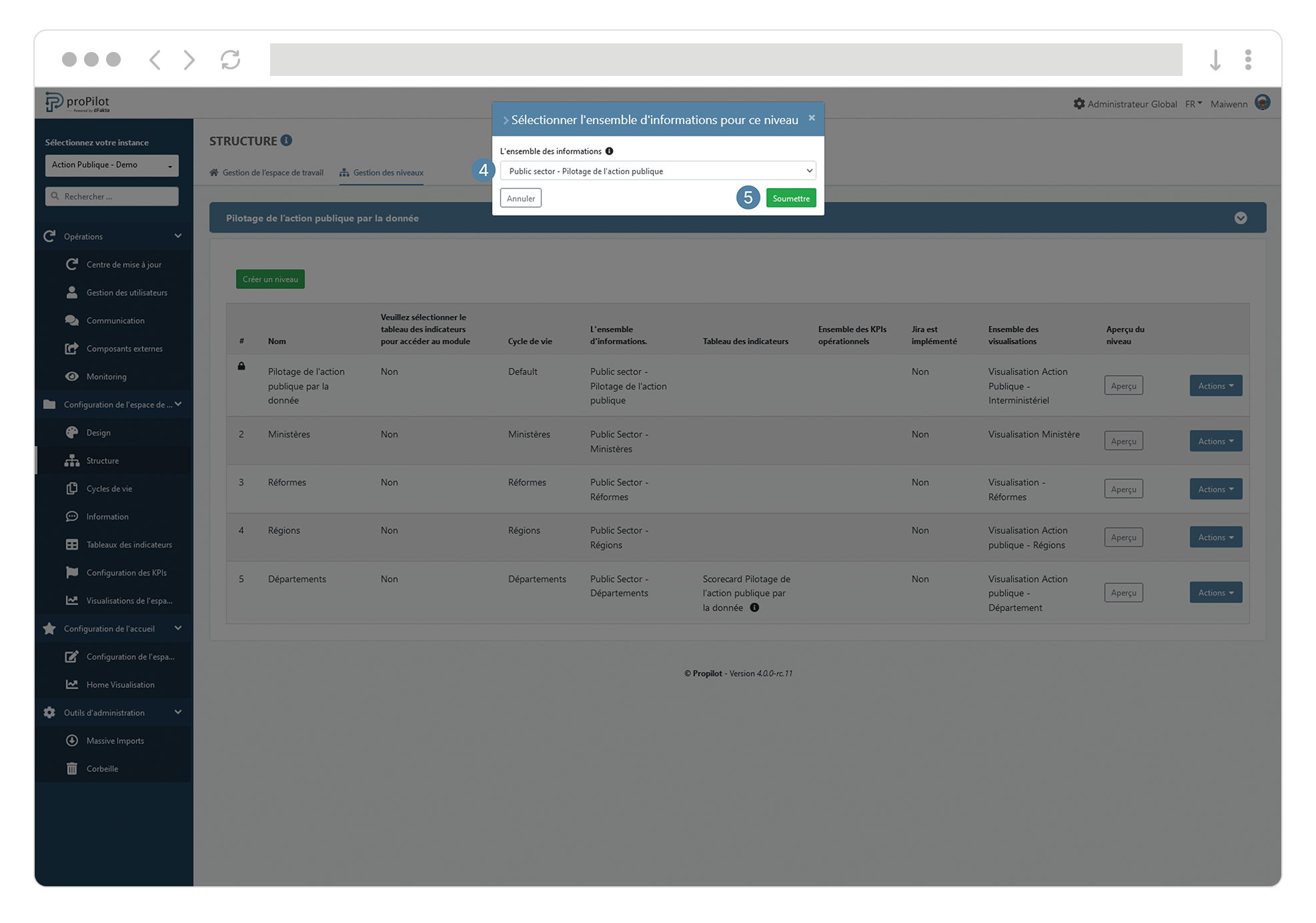Click the Soumettre button
Viewport: 1316px width, 923px height.
point(790,198)
